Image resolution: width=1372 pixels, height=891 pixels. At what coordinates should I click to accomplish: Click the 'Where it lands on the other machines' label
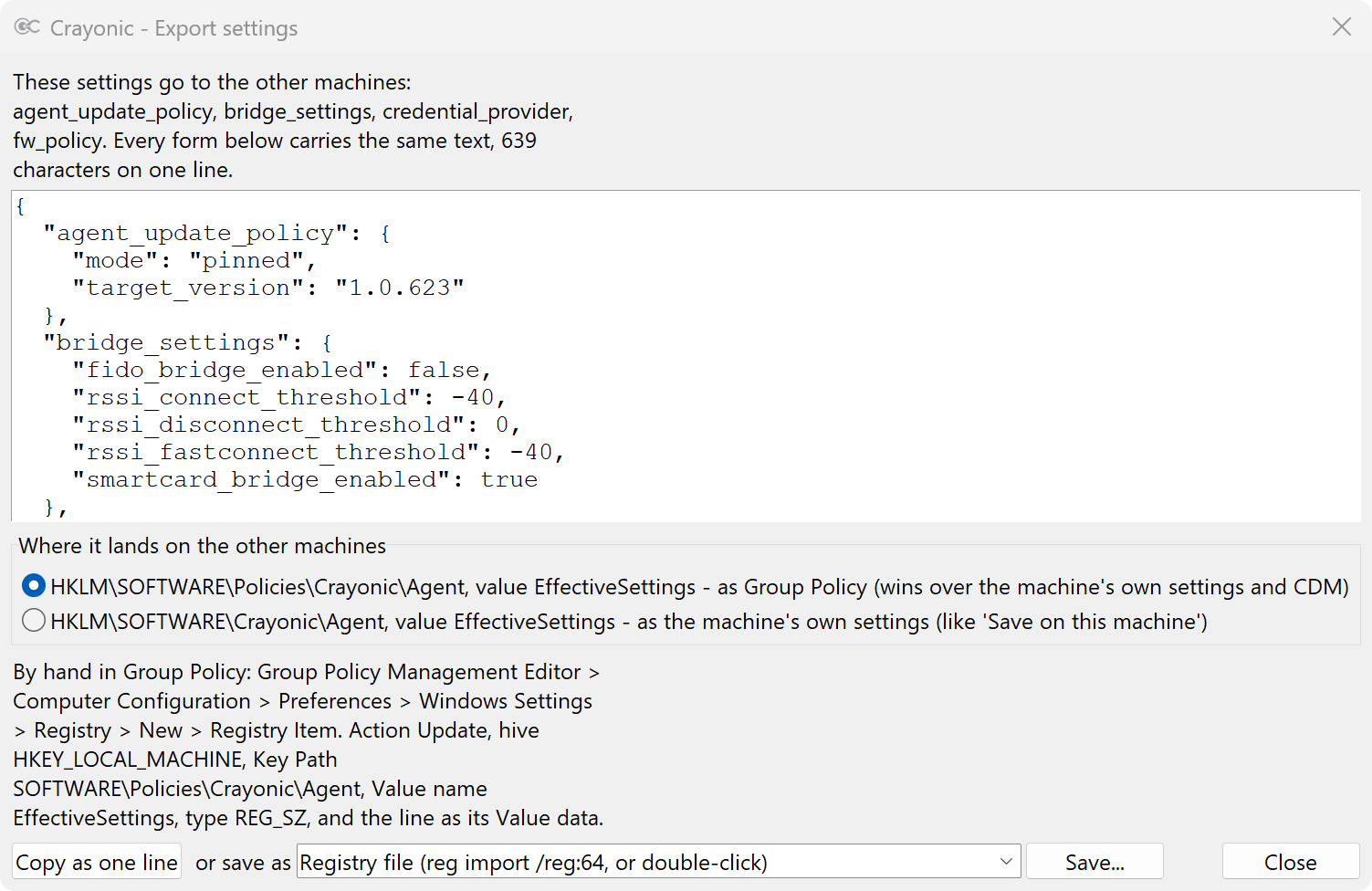(x=203, y=546)
